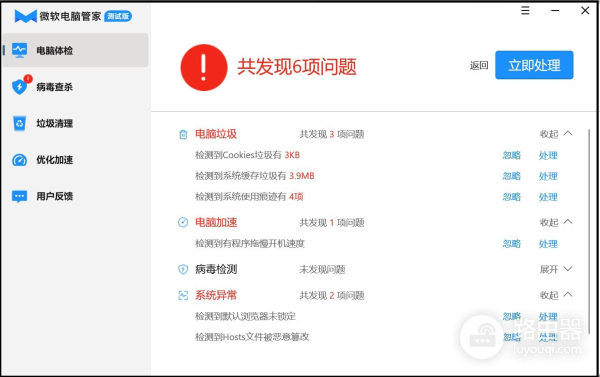This screenshot has width=600, height=377.
Task: Open the 用户反馈 chat icon
Action: tap(20, 196)
